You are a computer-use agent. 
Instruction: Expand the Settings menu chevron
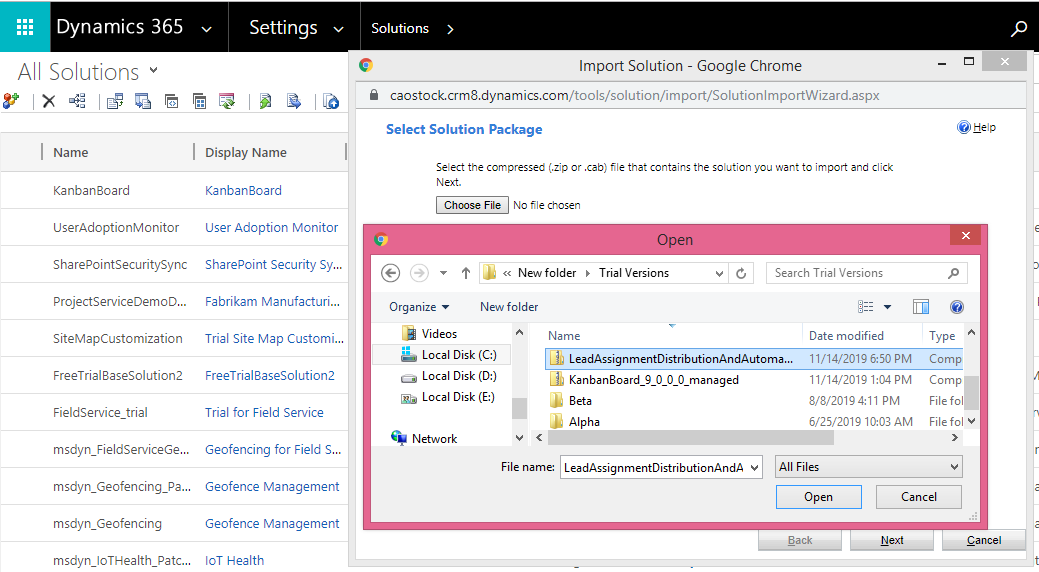338,29
